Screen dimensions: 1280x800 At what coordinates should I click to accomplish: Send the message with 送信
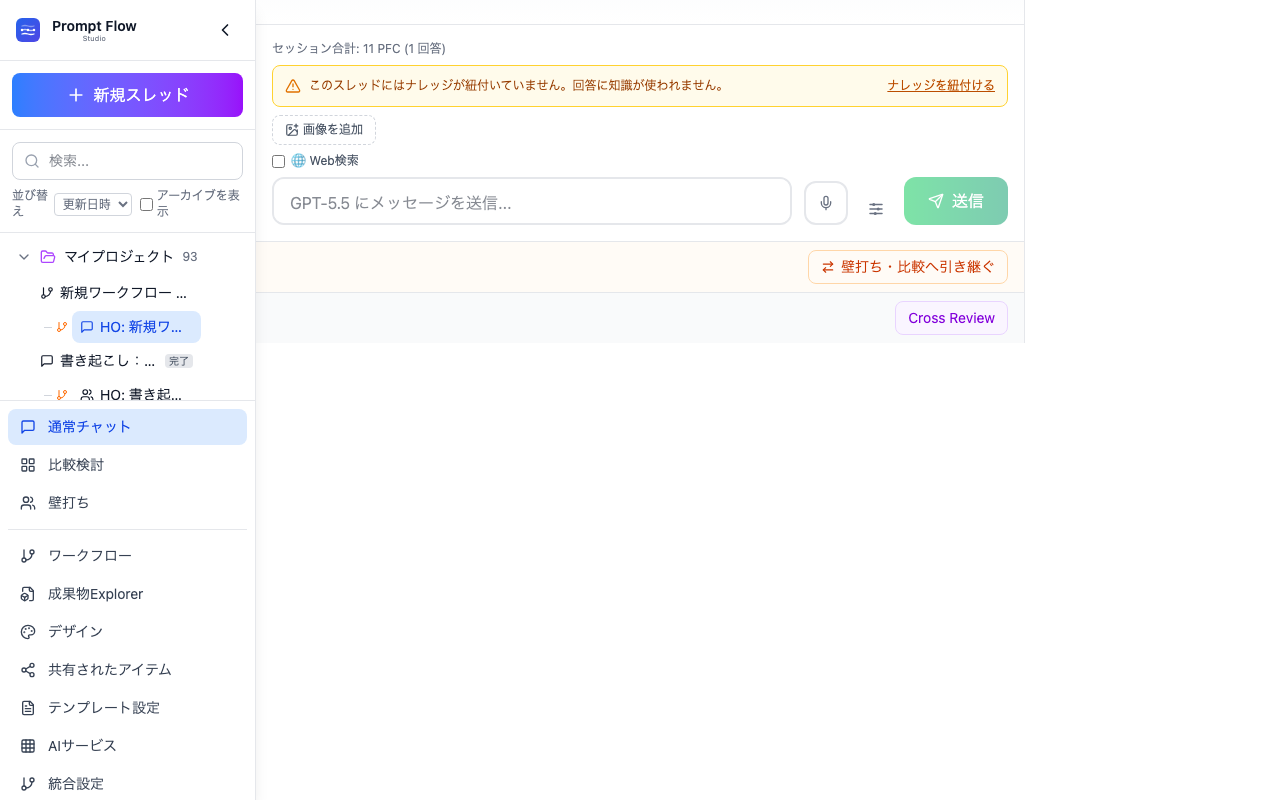(x=956, y=201)
